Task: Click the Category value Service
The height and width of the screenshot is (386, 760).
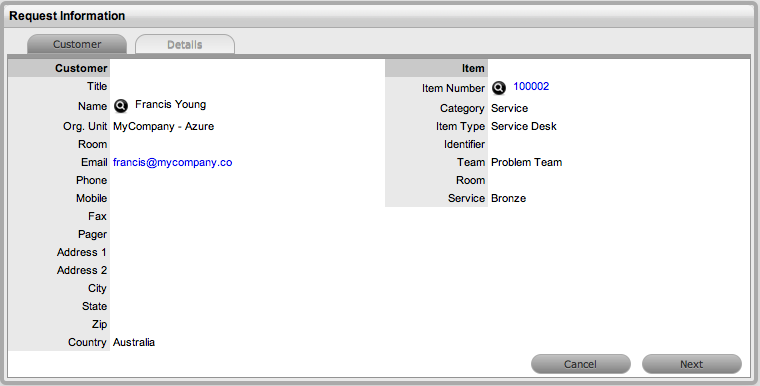Action: (x=509, y=109)
